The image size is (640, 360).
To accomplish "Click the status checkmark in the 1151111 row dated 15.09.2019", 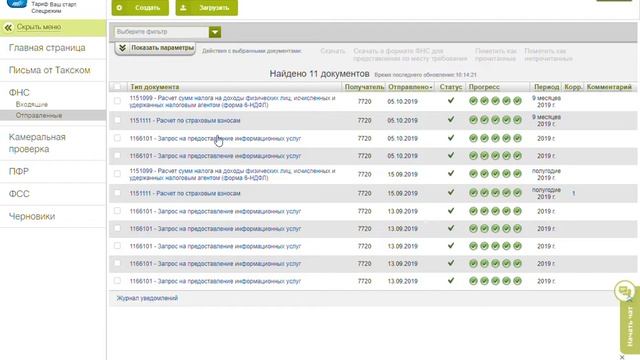I will 451,192.
